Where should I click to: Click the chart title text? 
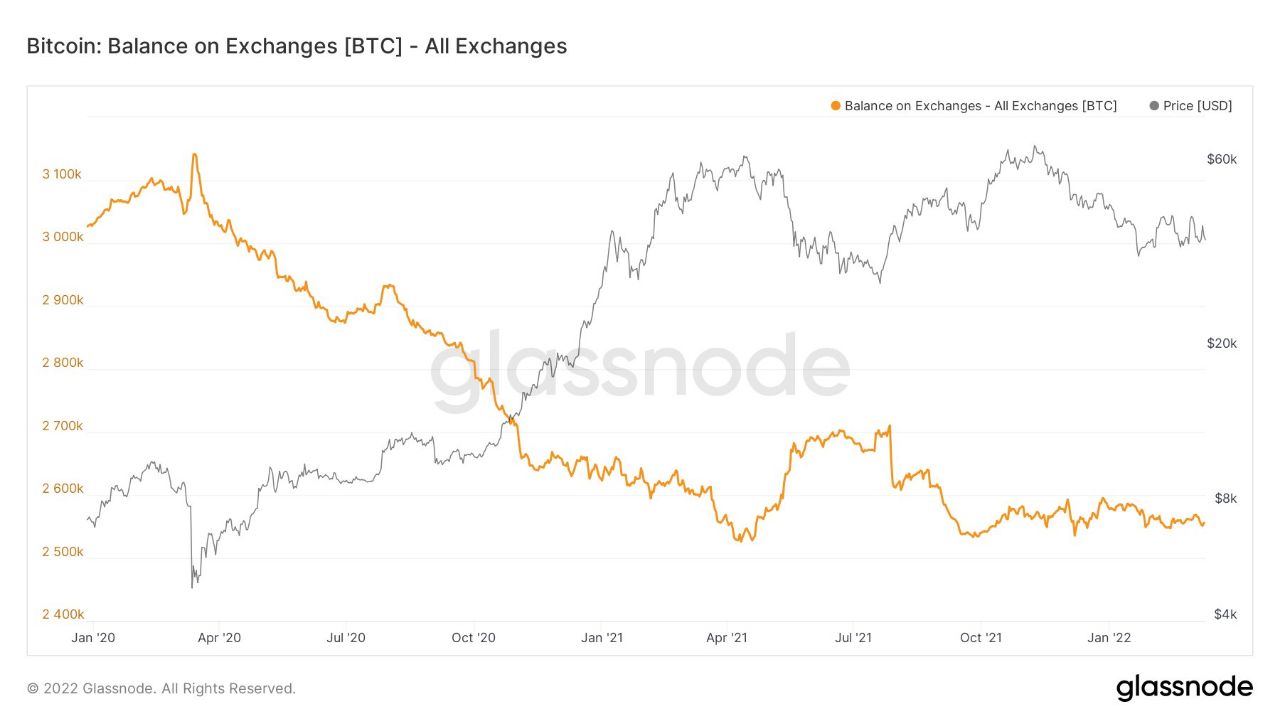[x=296, y=46]
